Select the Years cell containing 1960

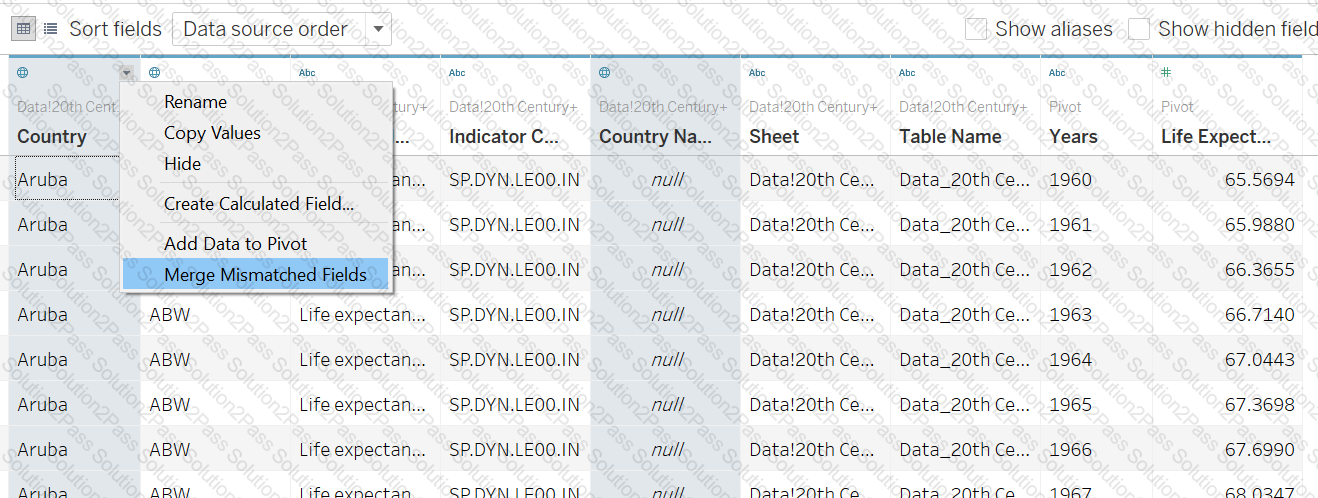point(1070,180)
